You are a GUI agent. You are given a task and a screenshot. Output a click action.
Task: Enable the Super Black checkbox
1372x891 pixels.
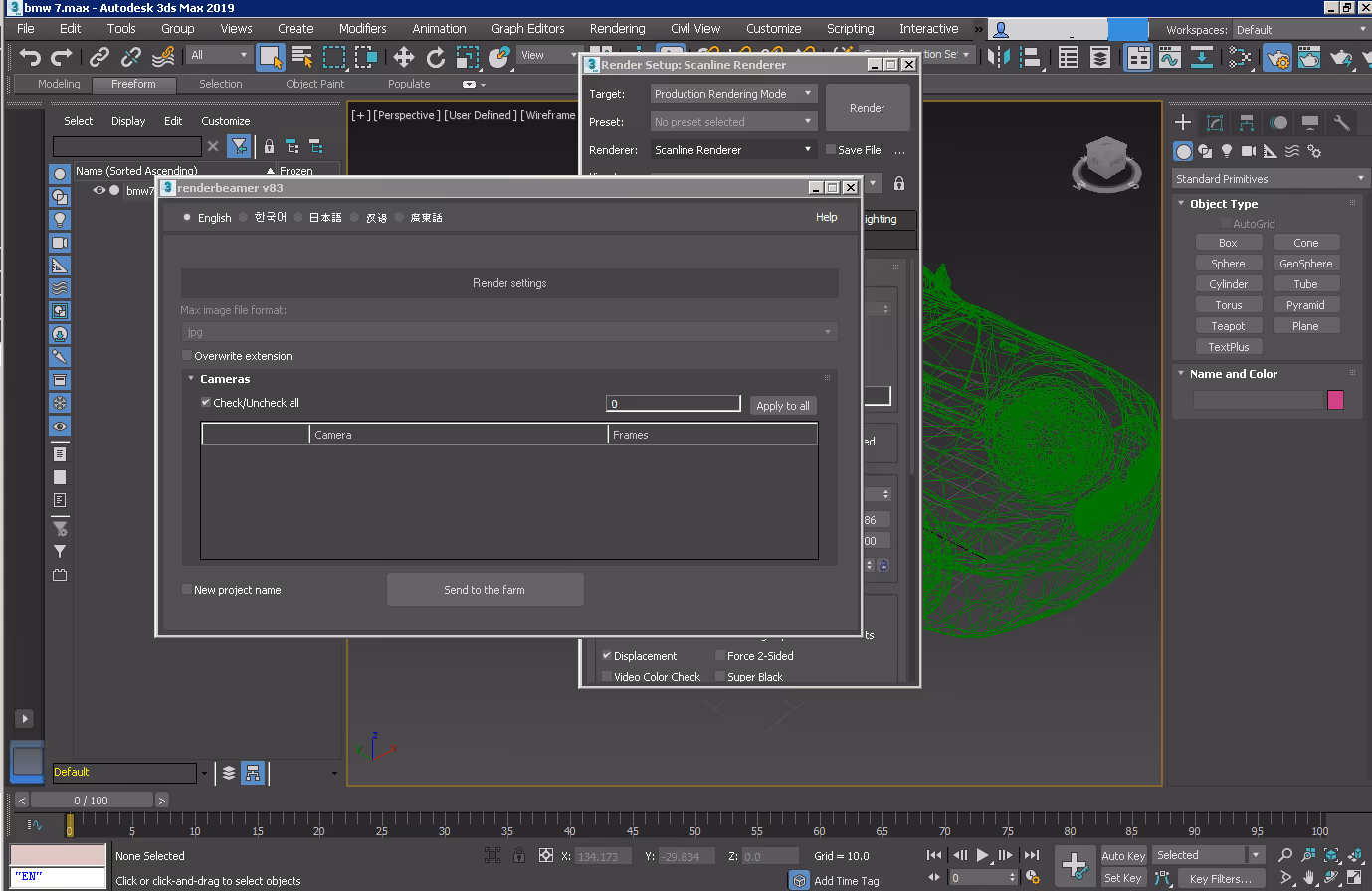tap(720, 677)
